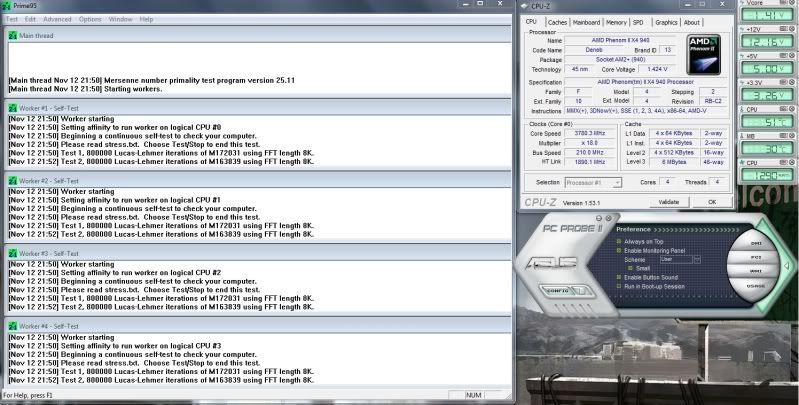Toggle Enable Button Sound checkbox
Viewport: 799px width, 405px height.
(619, 277)
